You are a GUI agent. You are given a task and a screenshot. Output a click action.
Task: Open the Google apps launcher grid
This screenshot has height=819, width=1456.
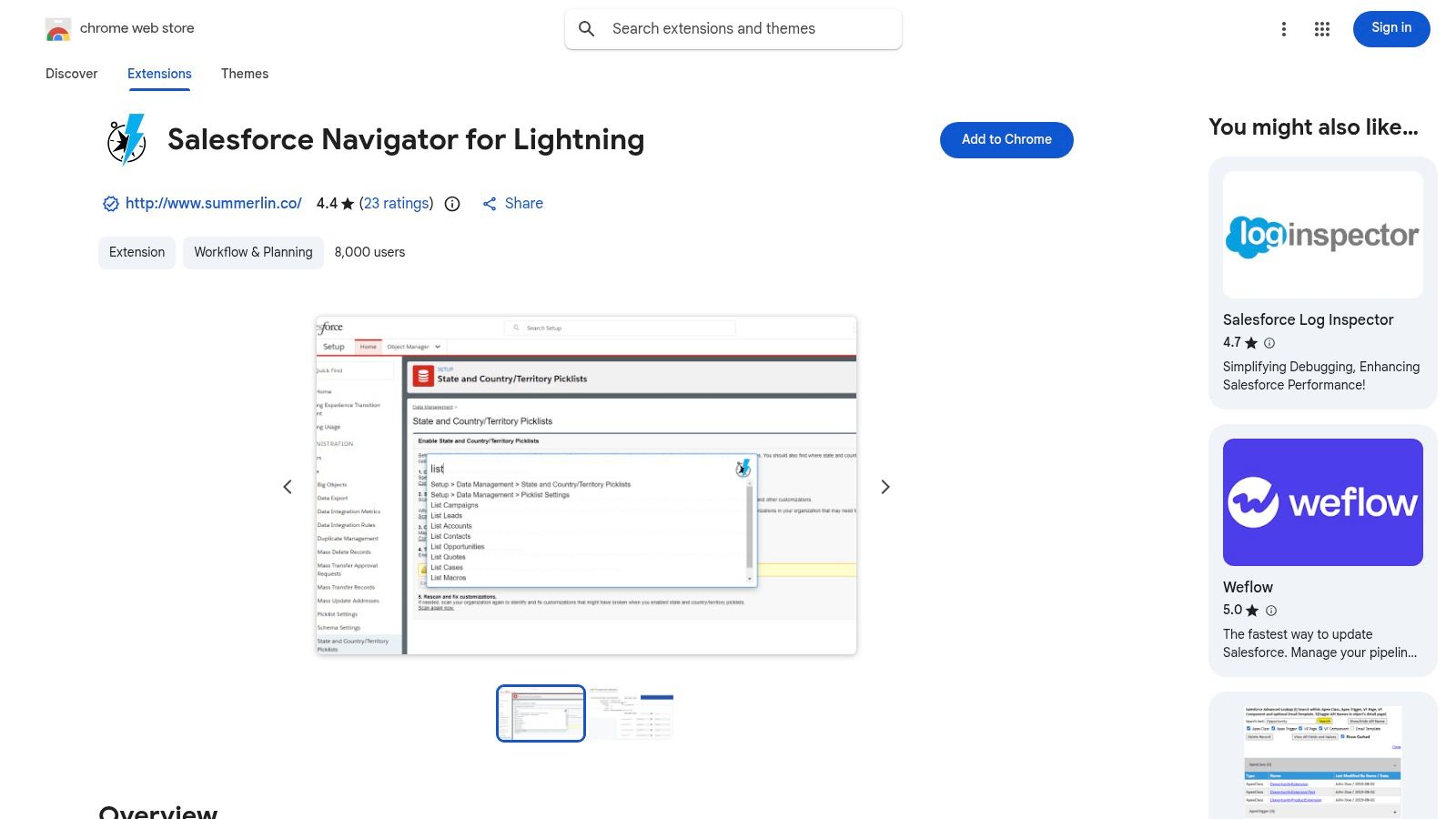pyautogui.click(x=1320, y=28)
